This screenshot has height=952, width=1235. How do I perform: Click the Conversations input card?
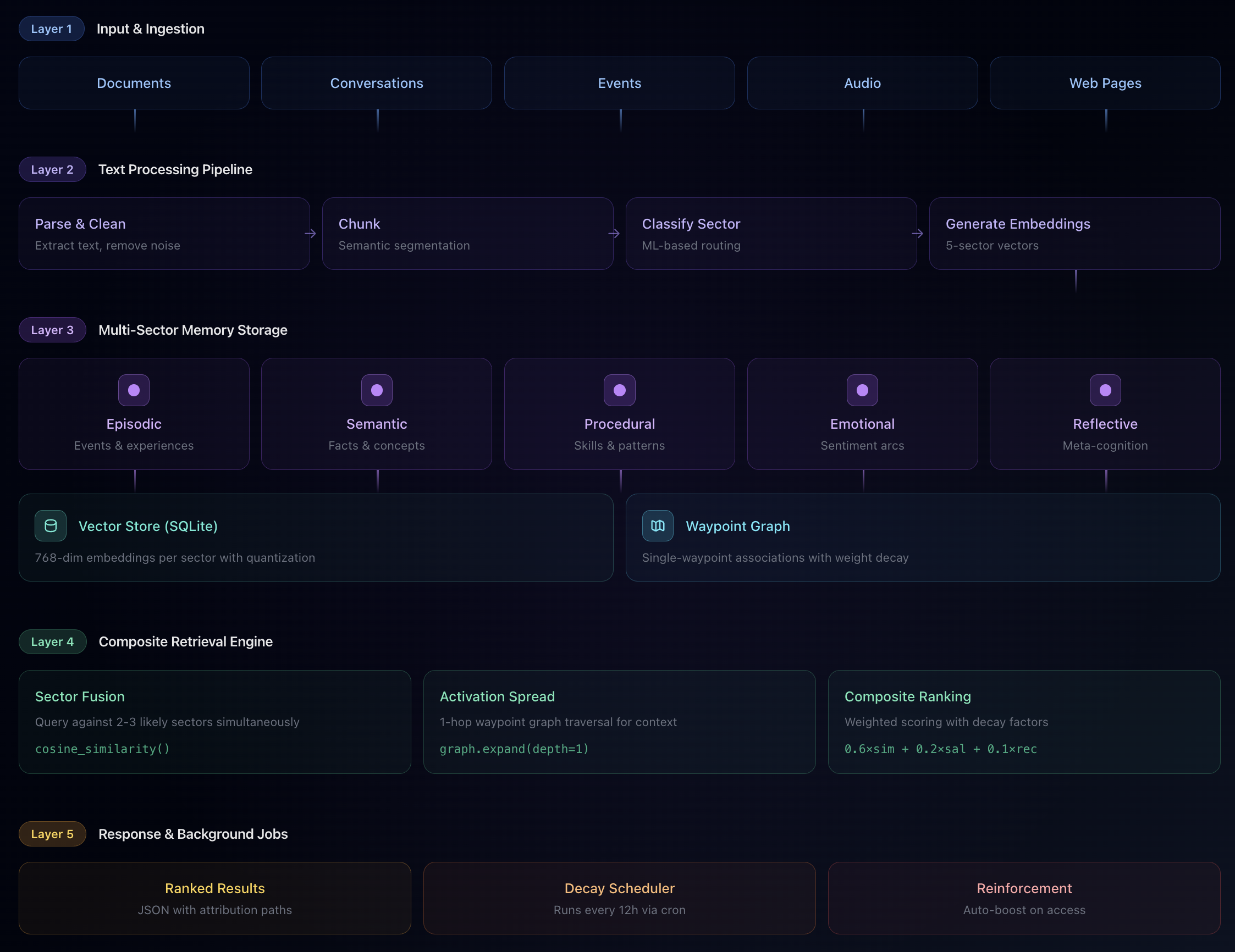[x=377, y=83]
